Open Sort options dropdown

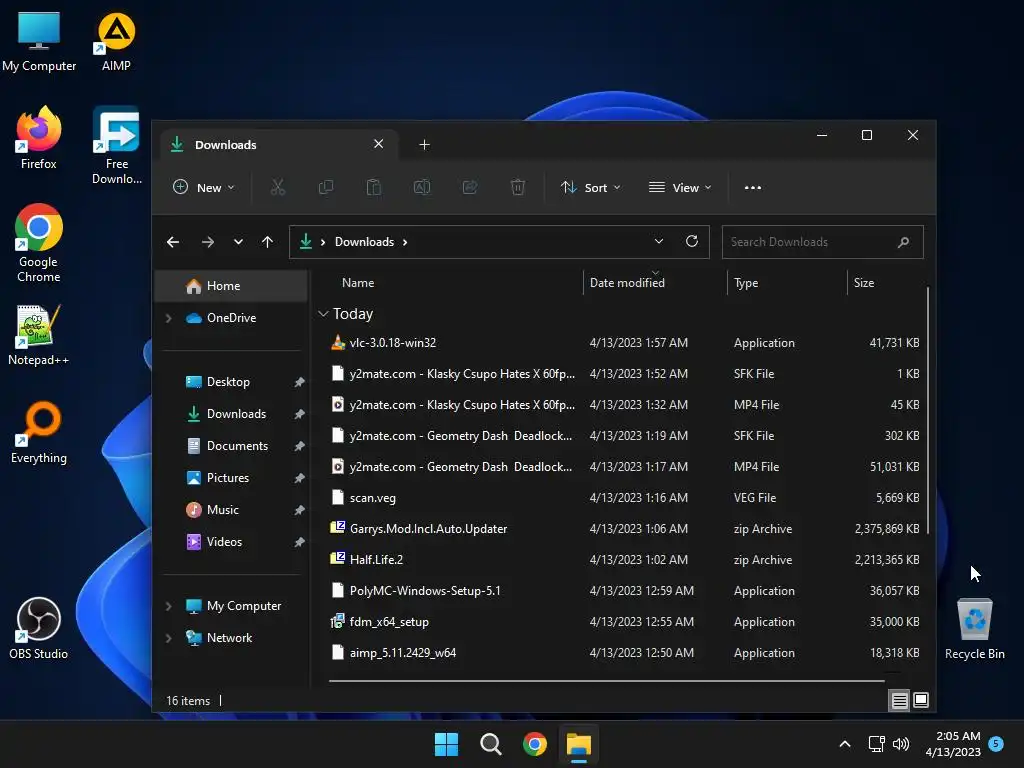(590, 188)
